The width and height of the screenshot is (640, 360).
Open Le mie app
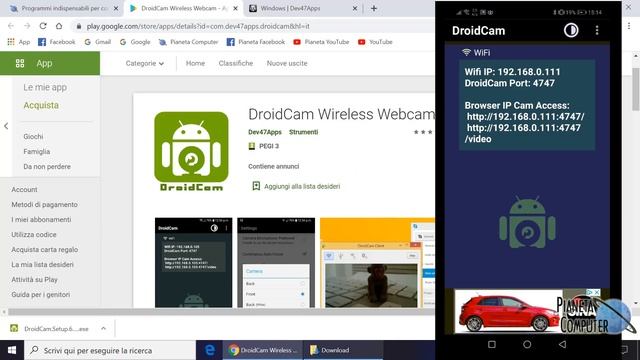tap(45, 87)
